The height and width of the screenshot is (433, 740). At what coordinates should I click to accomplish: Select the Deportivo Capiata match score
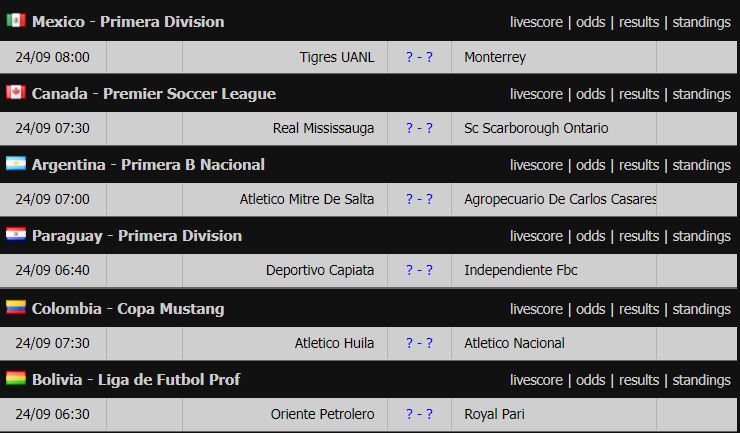pyautogui.click(x=419, y=270)
